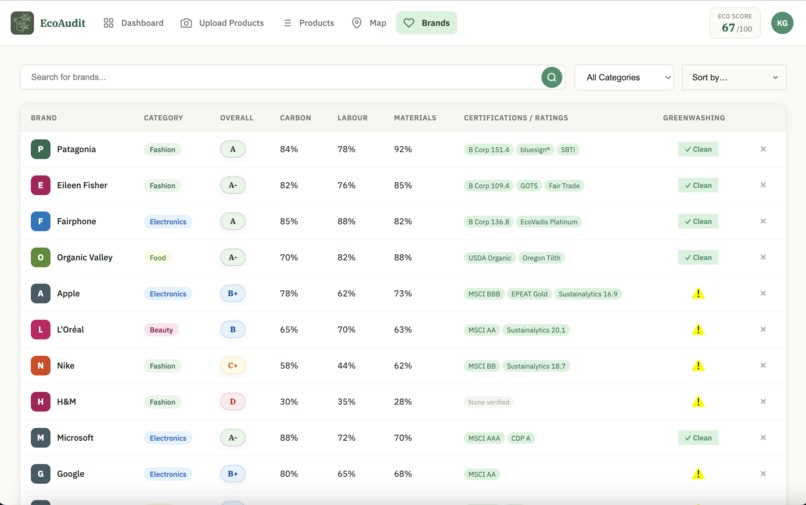Click H&M's None verified tag
The height and width of the screenshot is (505, 806).
pos(488,402)
